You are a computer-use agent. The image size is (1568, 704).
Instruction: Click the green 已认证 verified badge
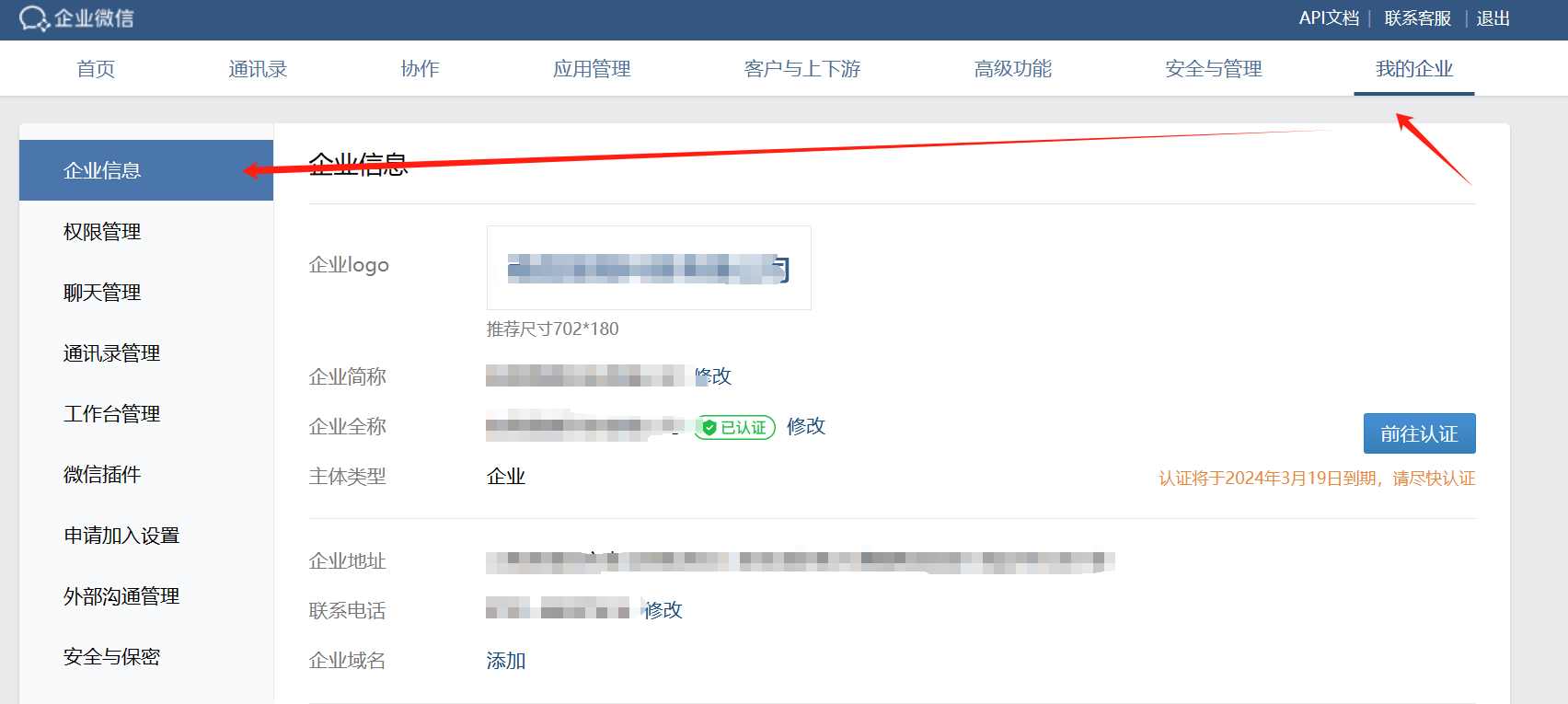pos(734,427)
